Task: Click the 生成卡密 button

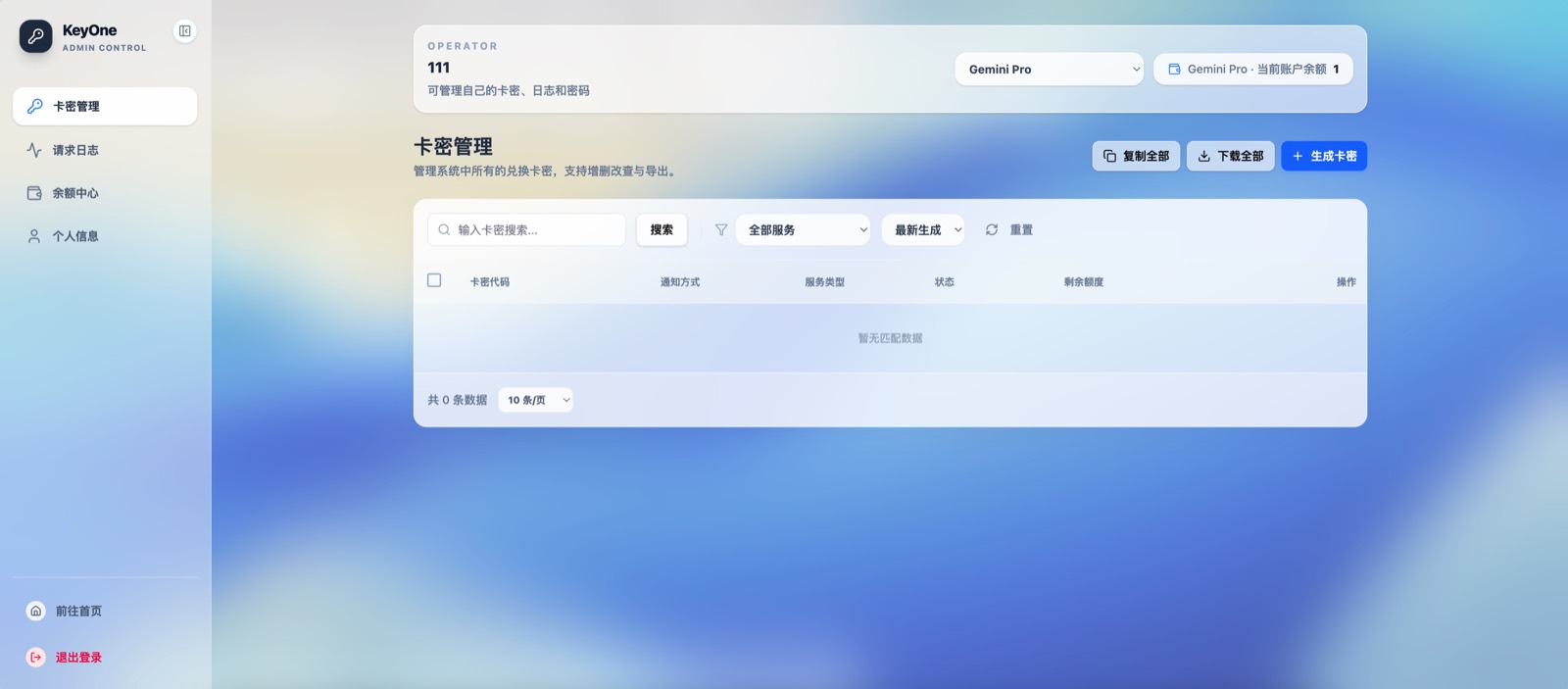Action: point(1323,156)
